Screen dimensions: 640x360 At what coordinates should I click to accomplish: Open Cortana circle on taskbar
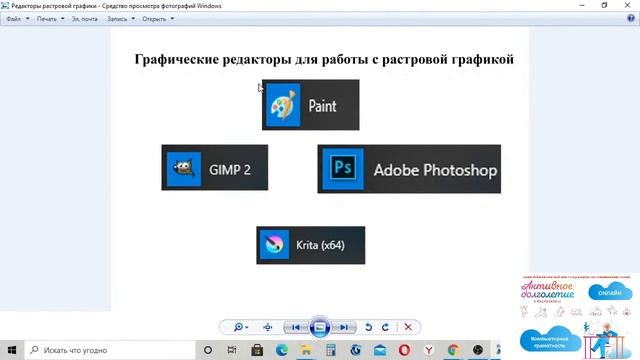[208, 350]
